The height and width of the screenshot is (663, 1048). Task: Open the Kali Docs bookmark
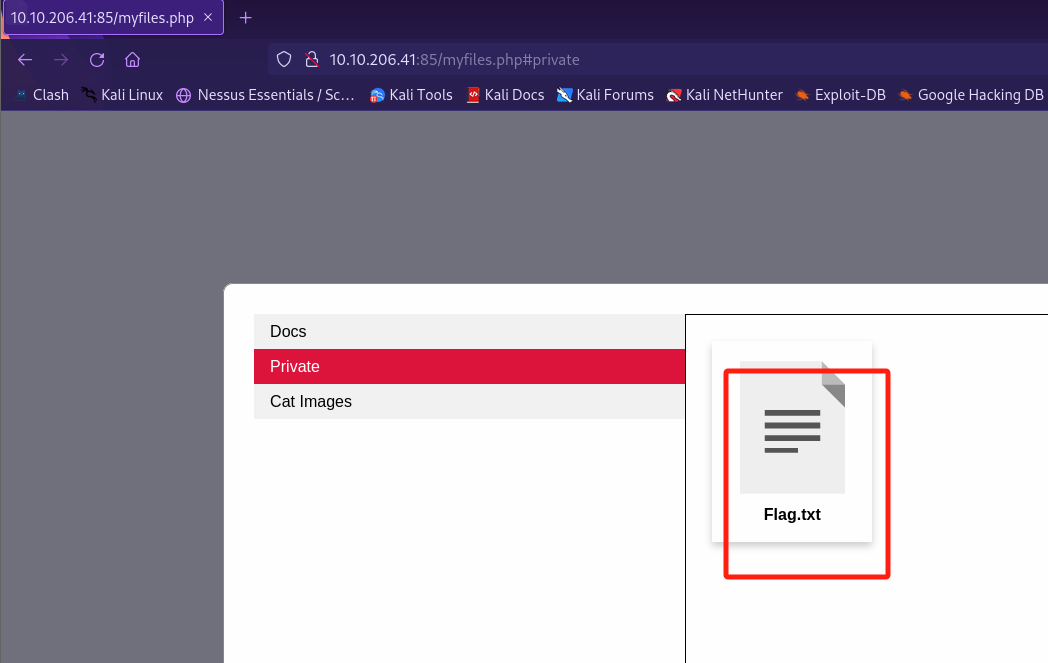(505, 95)
